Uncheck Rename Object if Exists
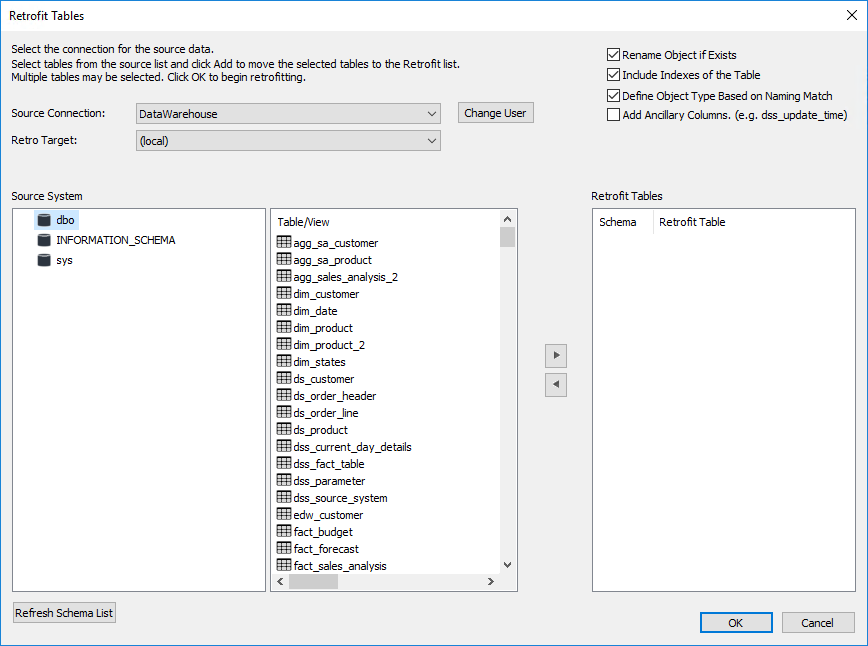The width and height of the screenshot is (868, 646). [613, 55]
